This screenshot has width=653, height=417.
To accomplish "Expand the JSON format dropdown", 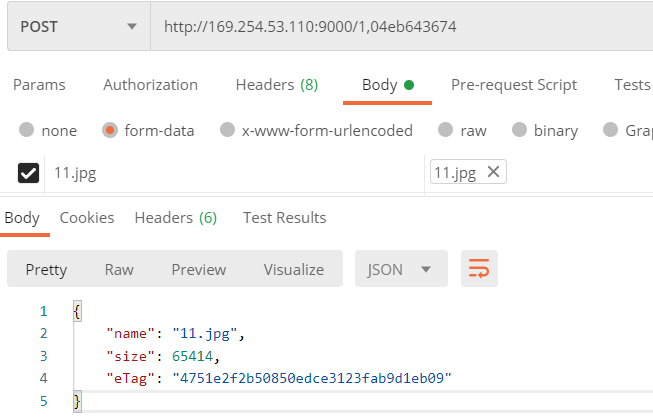I will [x=400, y=269].
